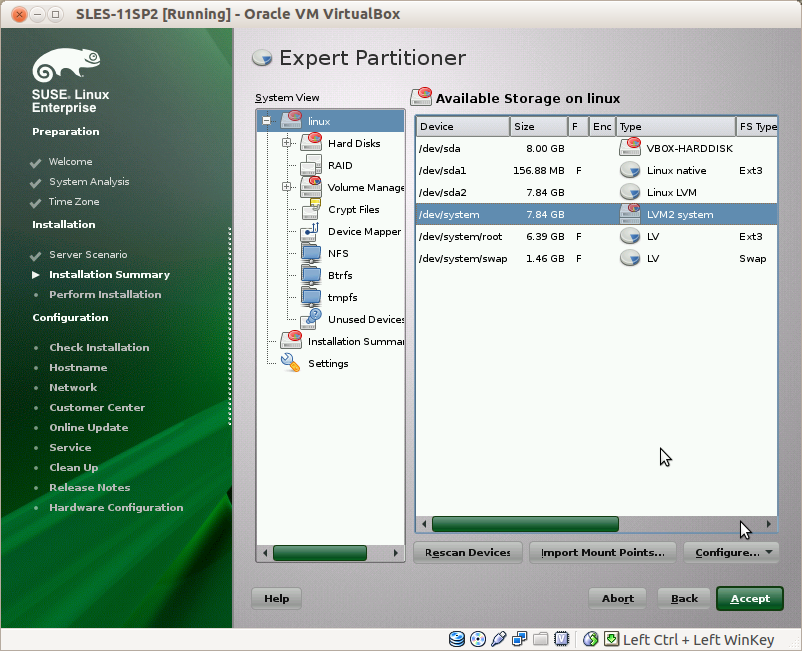Sort table by Device column header
802x651 pixels.
(462, 126)
